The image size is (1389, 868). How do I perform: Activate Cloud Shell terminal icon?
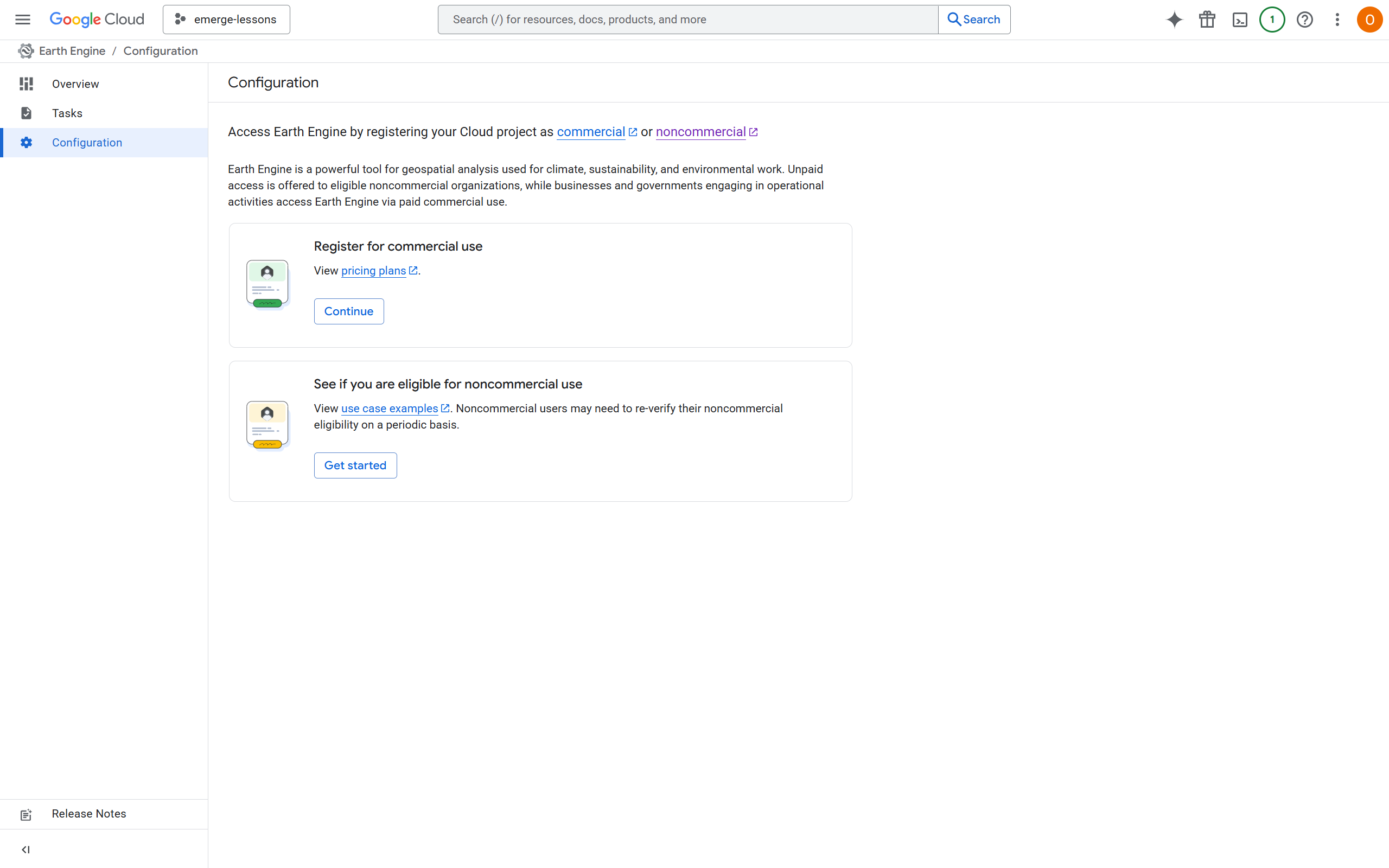coord(1239,19)
